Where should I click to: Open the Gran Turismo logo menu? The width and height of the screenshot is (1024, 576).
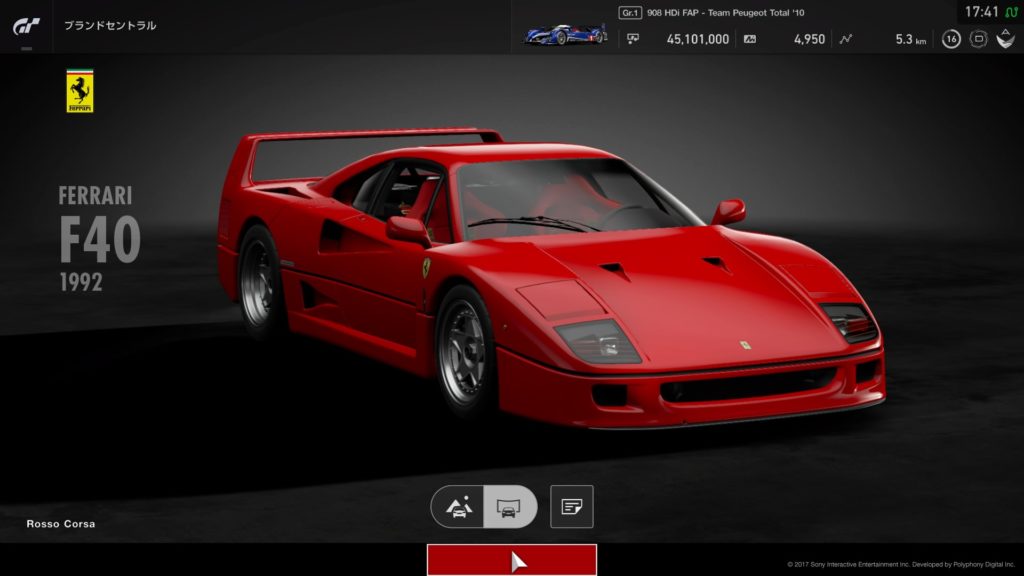point(26,26)
